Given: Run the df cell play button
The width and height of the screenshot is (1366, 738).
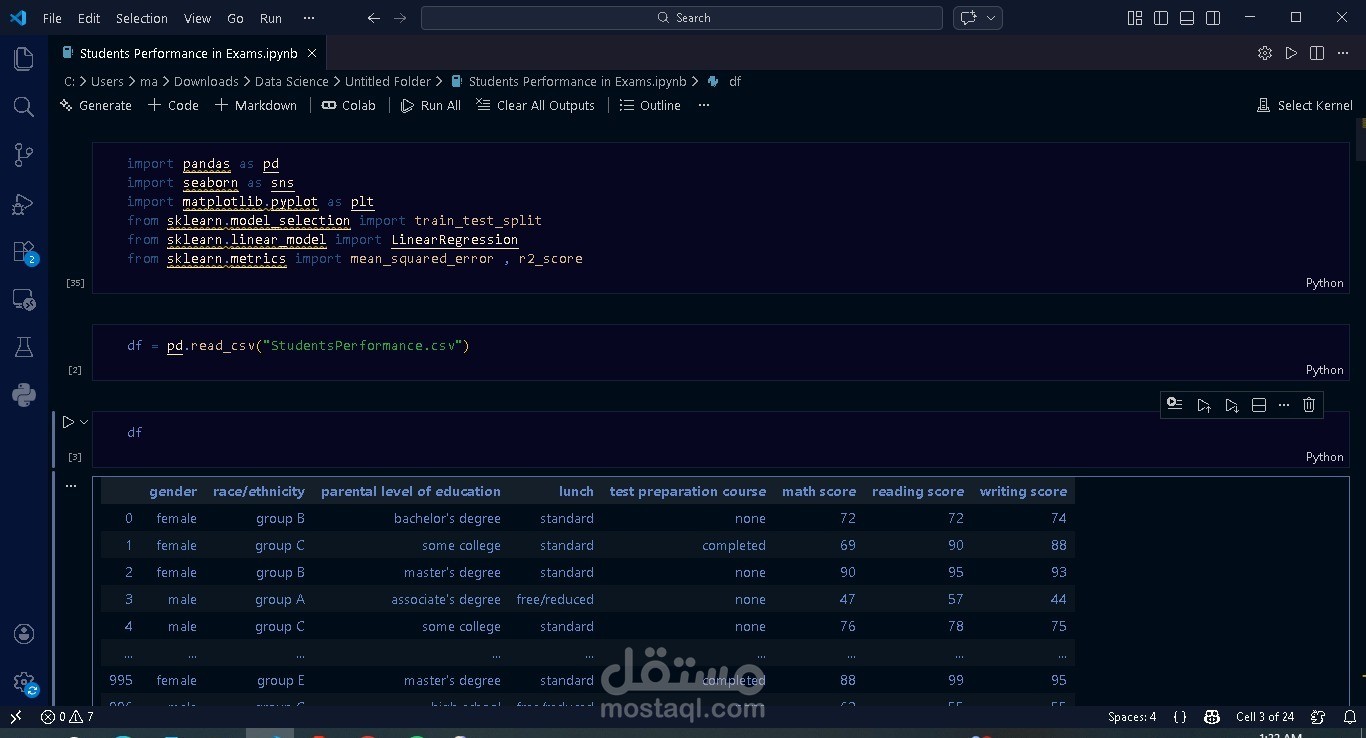Looking at the screenshot, I should coord(68,422).
